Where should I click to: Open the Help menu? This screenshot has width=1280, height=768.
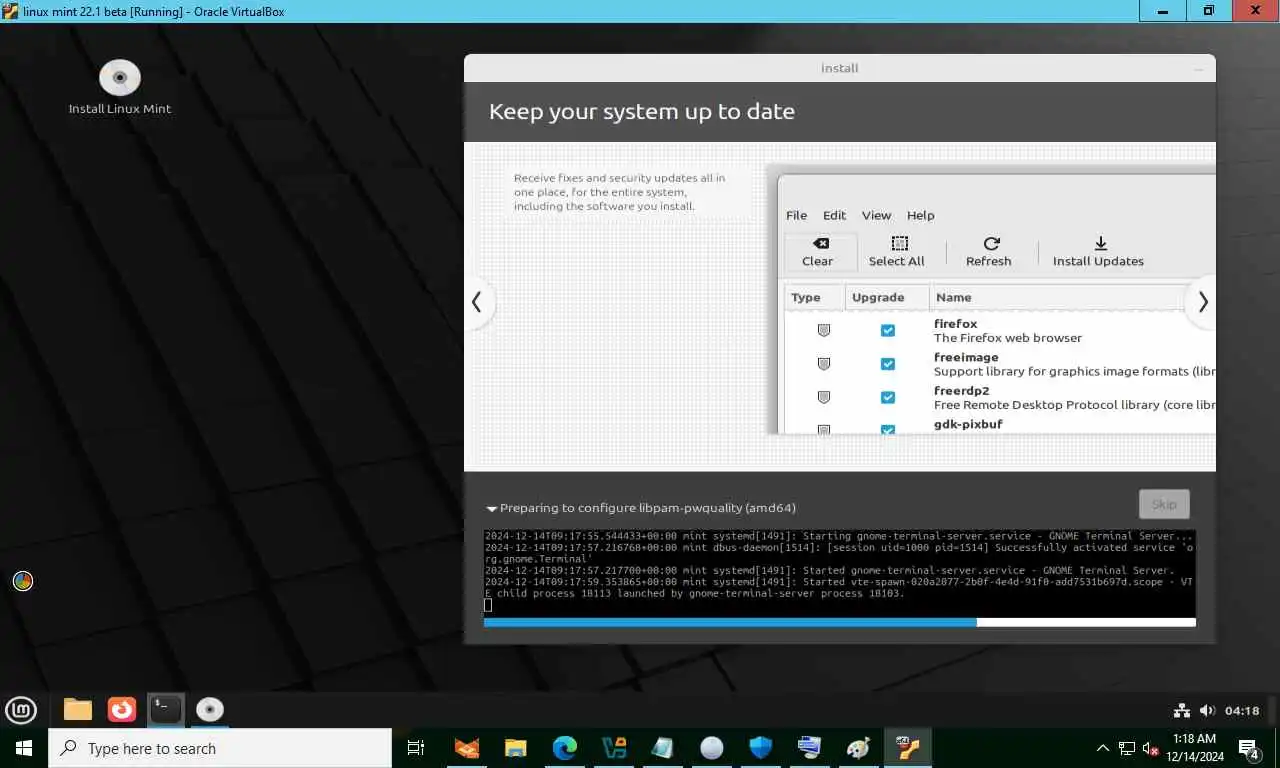pyautogui.click(x=920, y=215)
